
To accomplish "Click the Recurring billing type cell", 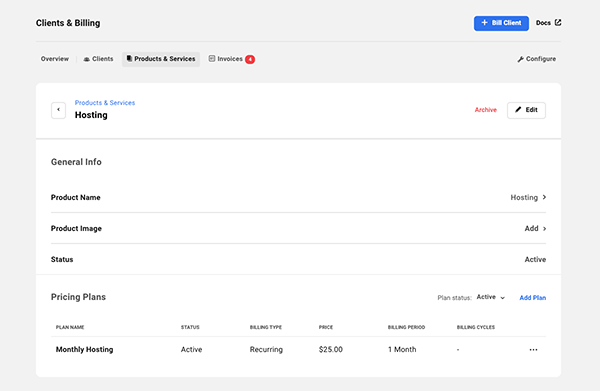I will pos(266,349).
